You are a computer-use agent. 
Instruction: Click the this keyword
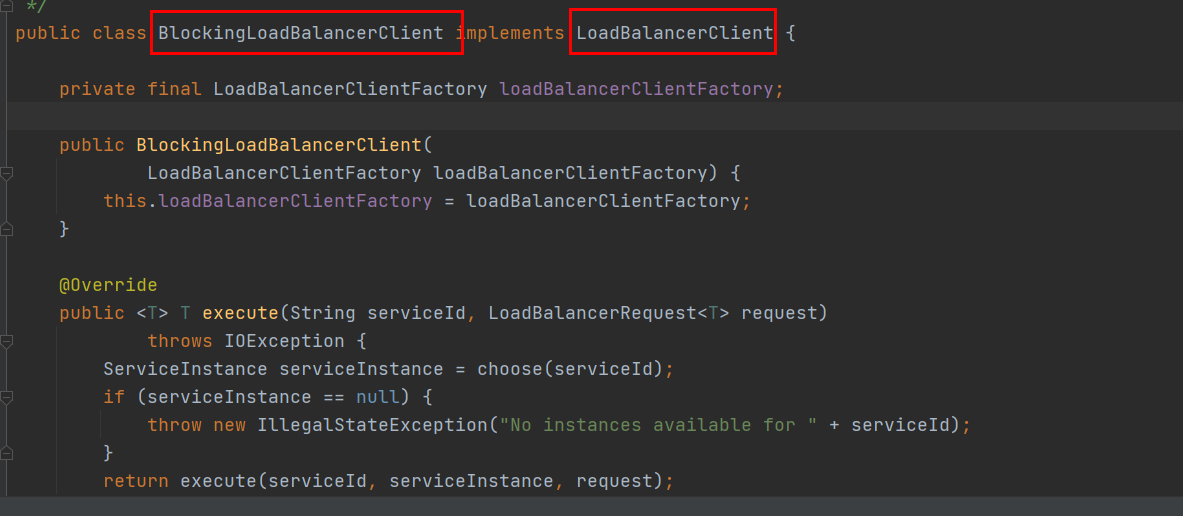[x=125, y=201]
